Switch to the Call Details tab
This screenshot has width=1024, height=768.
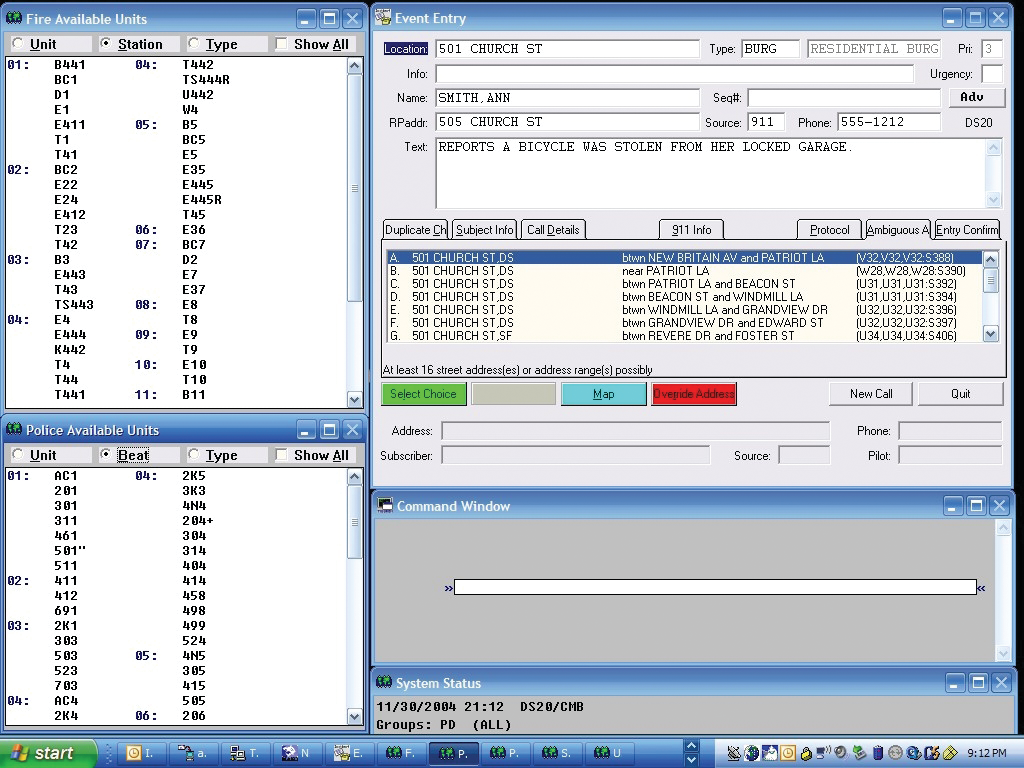coord(552,229)
